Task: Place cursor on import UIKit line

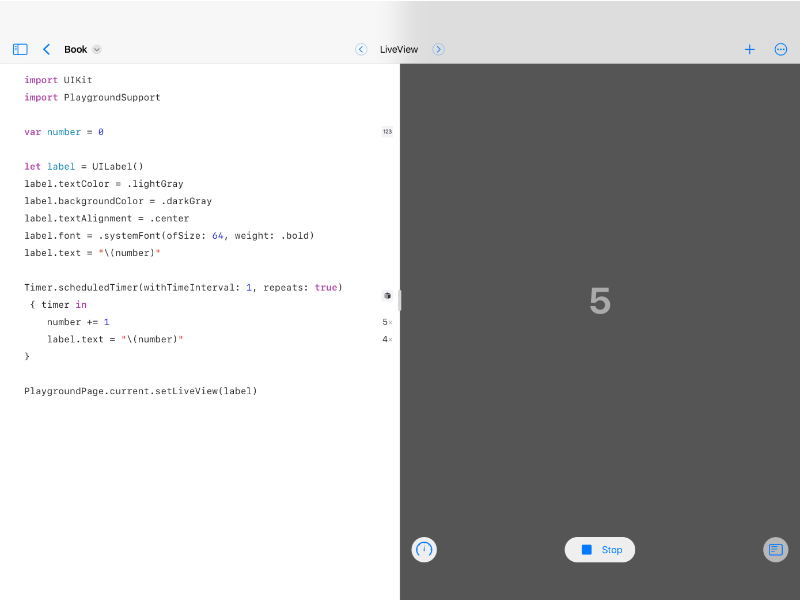Action: (58, 80)
